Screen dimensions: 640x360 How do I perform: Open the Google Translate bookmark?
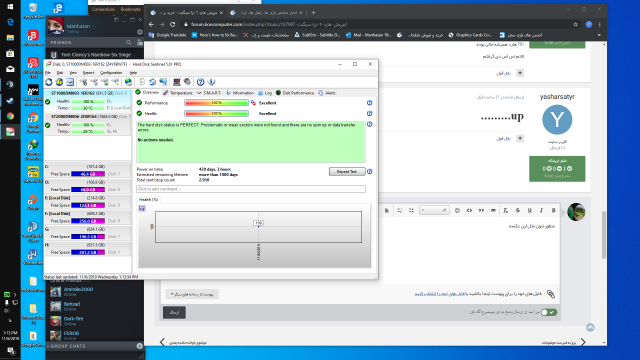[168, 35]
